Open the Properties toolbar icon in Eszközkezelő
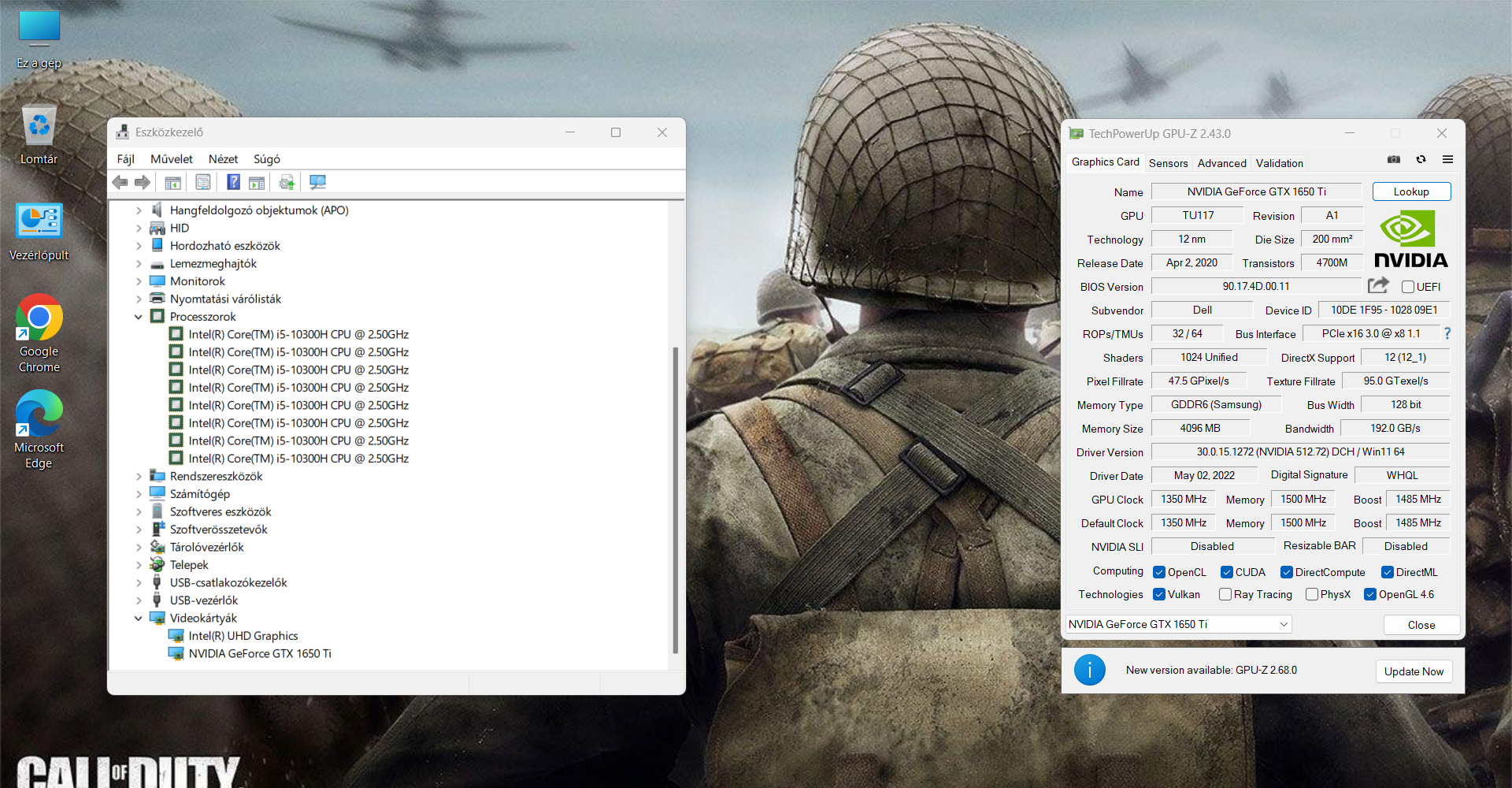 (x=203, y=183)
